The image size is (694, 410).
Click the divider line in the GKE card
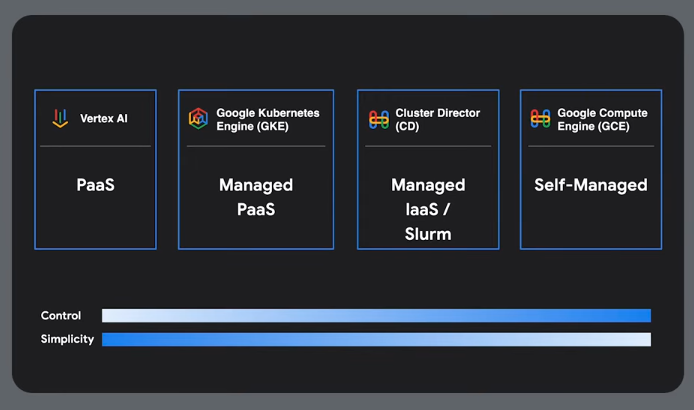256,146
